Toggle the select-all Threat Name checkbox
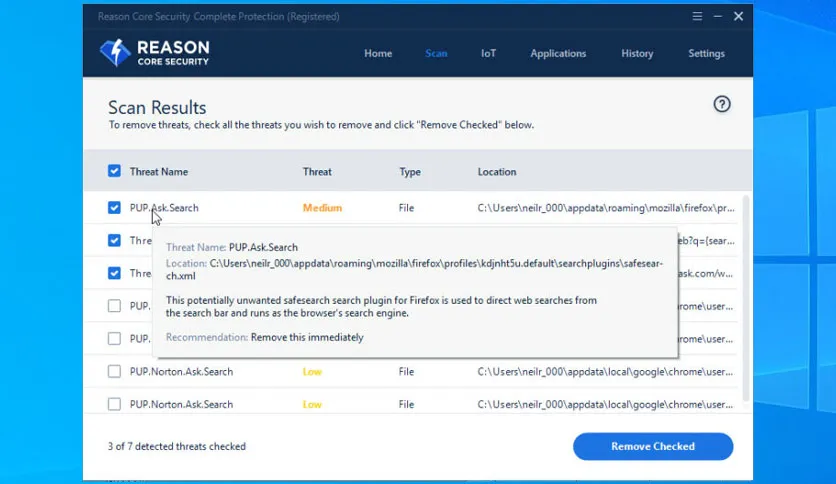 point(114,171)
